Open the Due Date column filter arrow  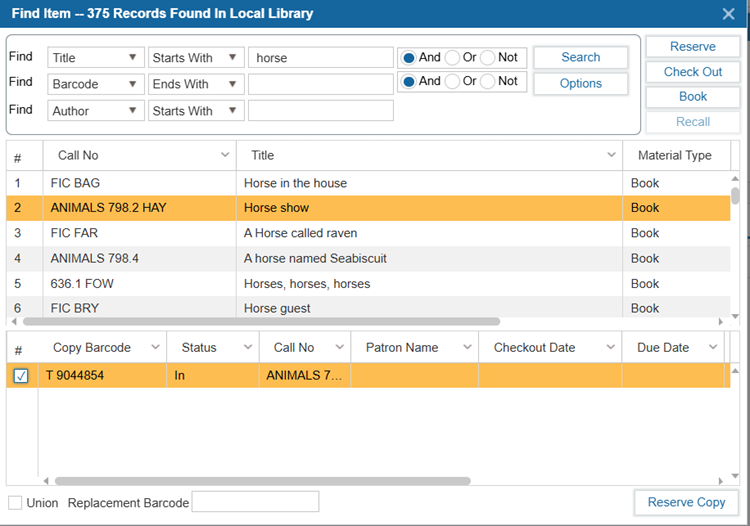tap(713, 347)
